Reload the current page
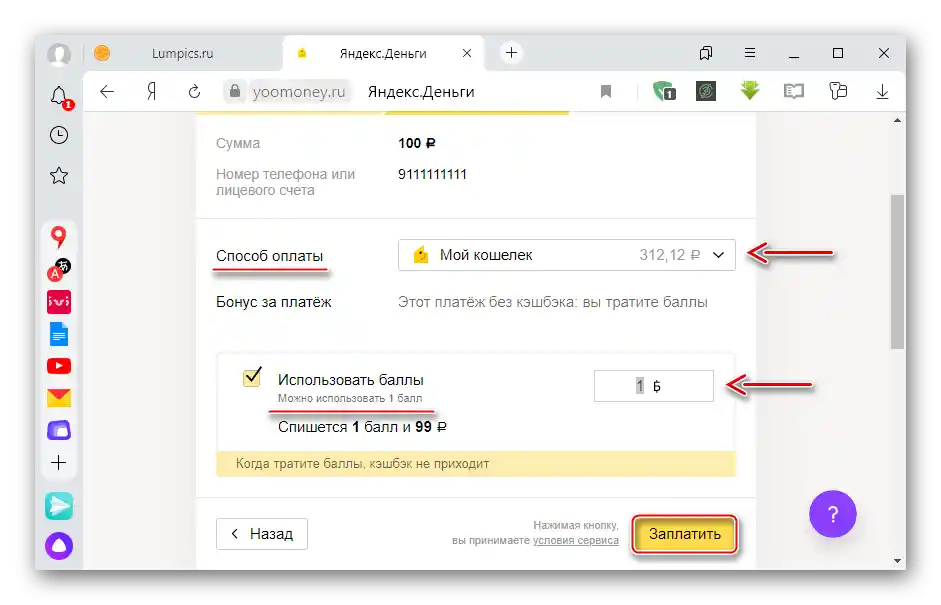Viewport: 941px width, 605px height. pyautogui.click(x=194, y=92)
